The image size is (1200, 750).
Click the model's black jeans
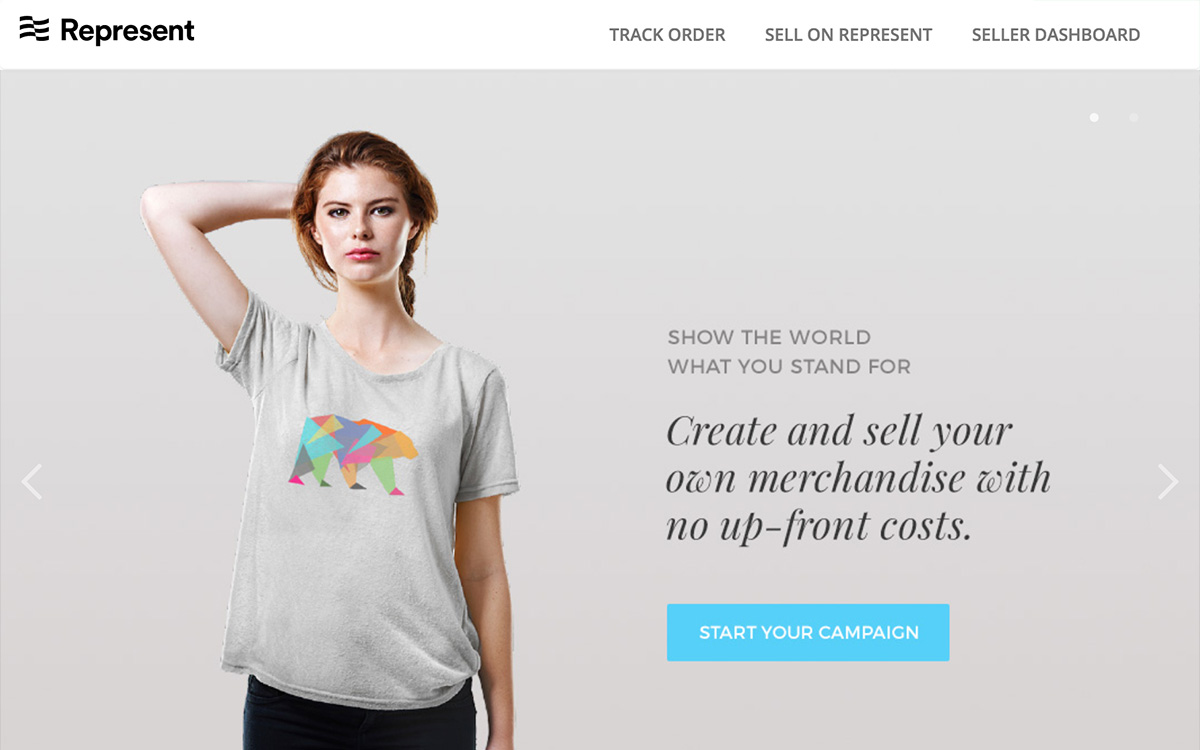pyautogui.click(x=360, y=715)
